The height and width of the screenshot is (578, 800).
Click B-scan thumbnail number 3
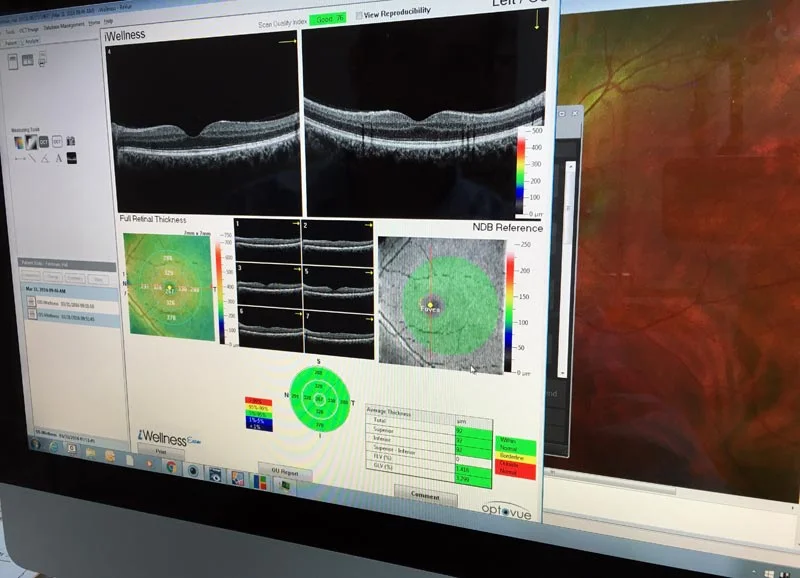pos(269,285)
